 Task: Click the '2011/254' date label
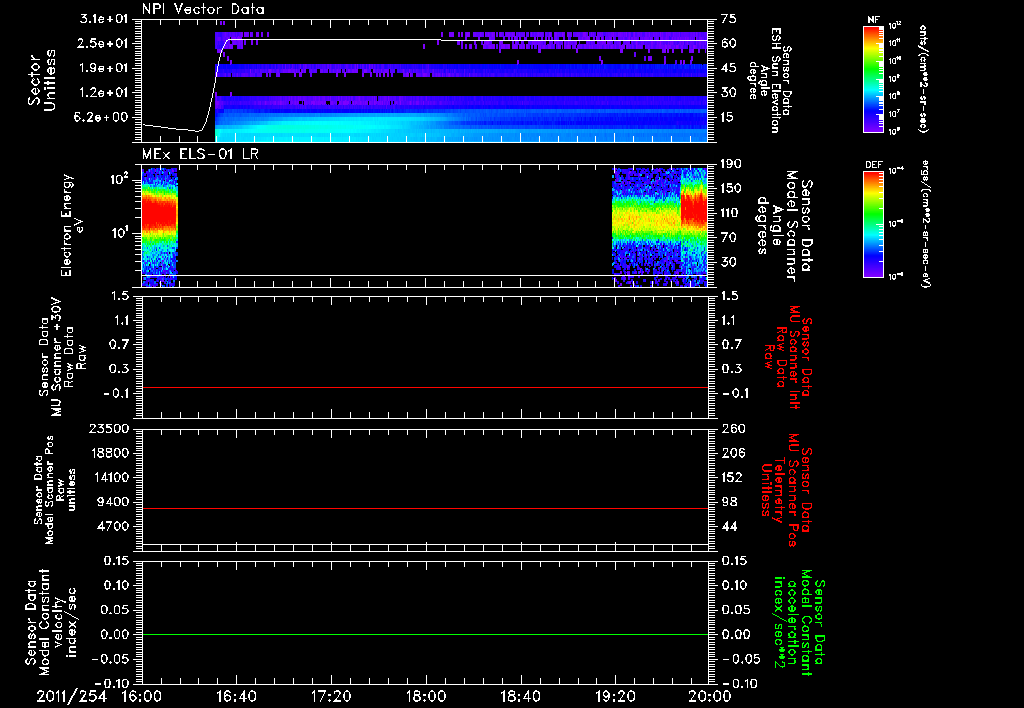[71, 696]
